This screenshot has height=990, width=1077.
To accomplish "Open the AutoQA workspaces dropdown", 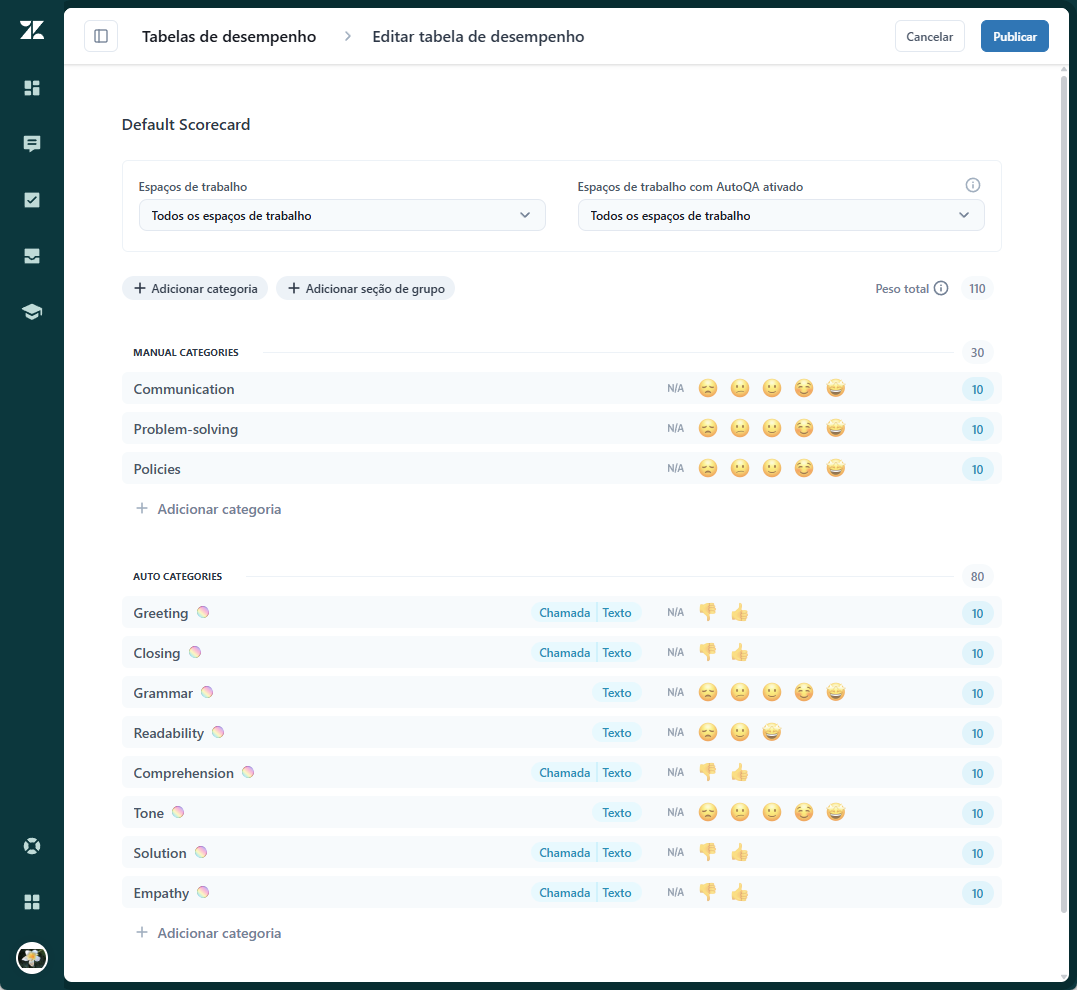I will 781,215.
